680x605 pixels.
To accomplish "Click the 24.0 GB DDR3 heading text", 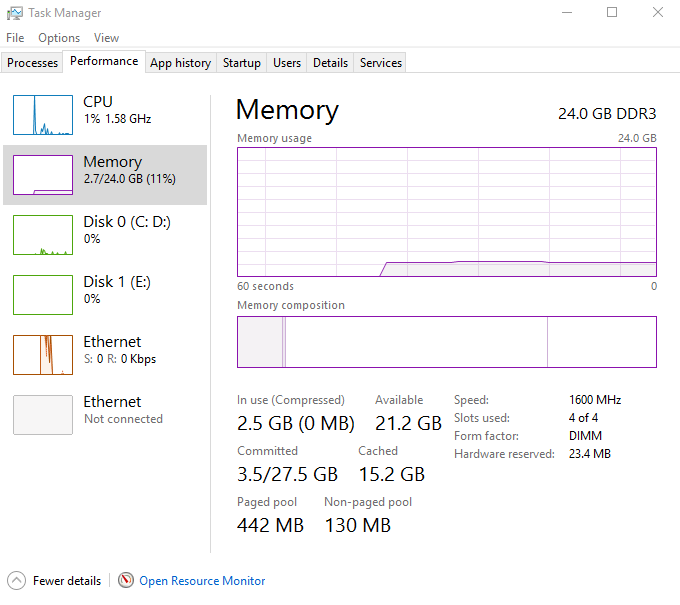I will click(x=607, y=114).
